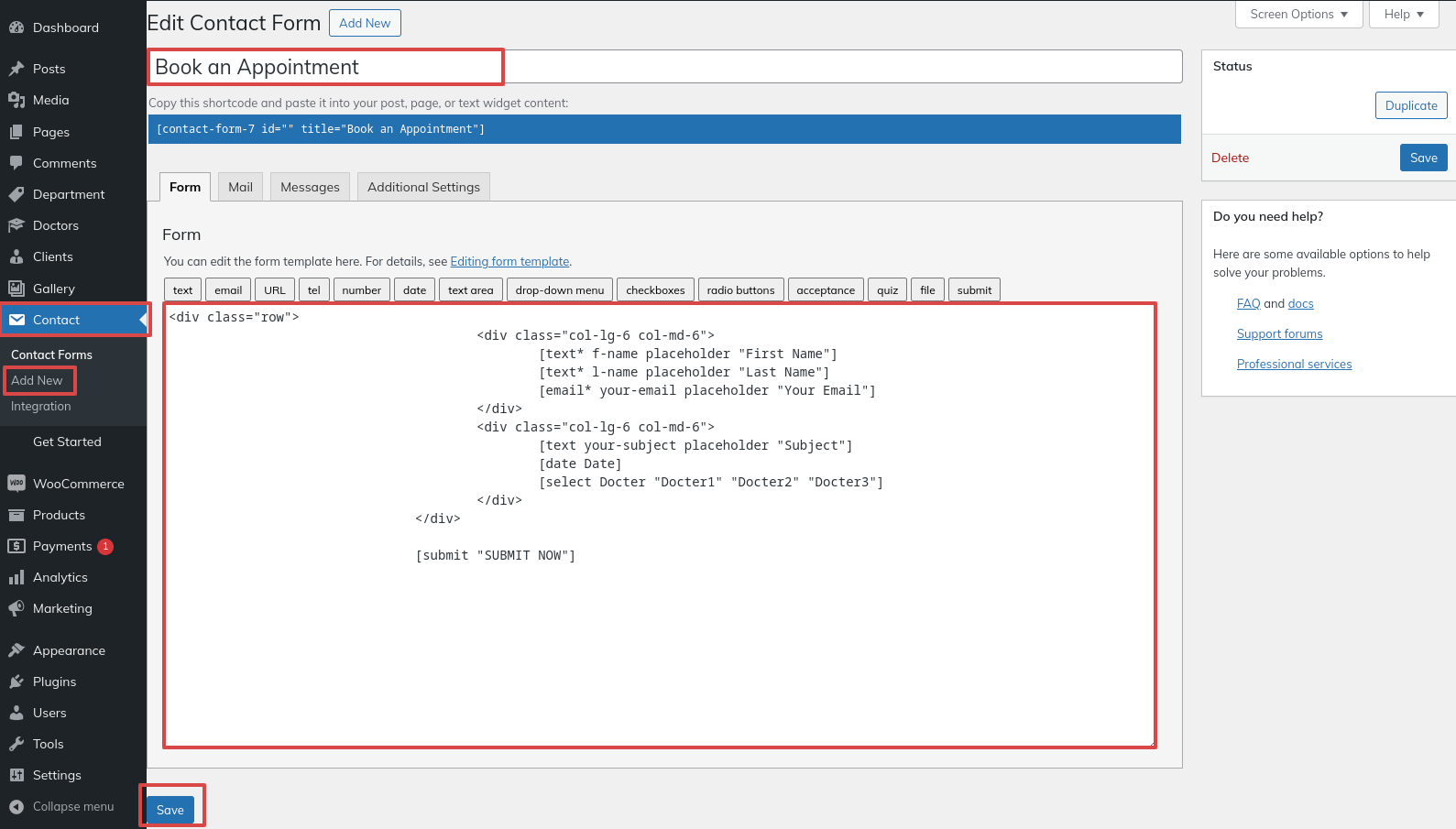Screen dimensions: 1456x829
Task: Open Get Started menu item
Action: (67, 442)
